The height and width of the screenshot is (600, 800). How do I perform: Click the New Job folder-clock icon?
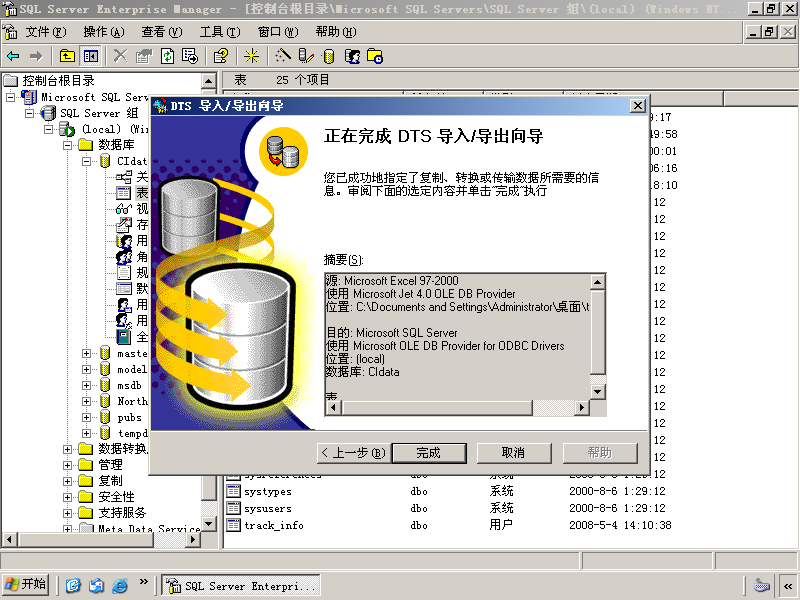(x=375, y=56)
